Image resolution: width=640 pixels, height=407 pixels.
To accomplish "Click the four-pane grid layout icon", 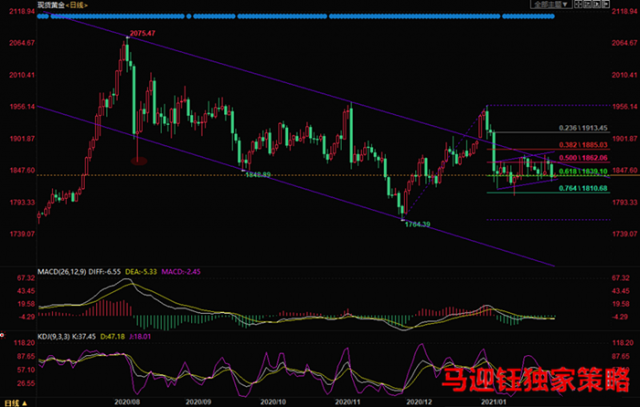I will (x=578, y=4).
